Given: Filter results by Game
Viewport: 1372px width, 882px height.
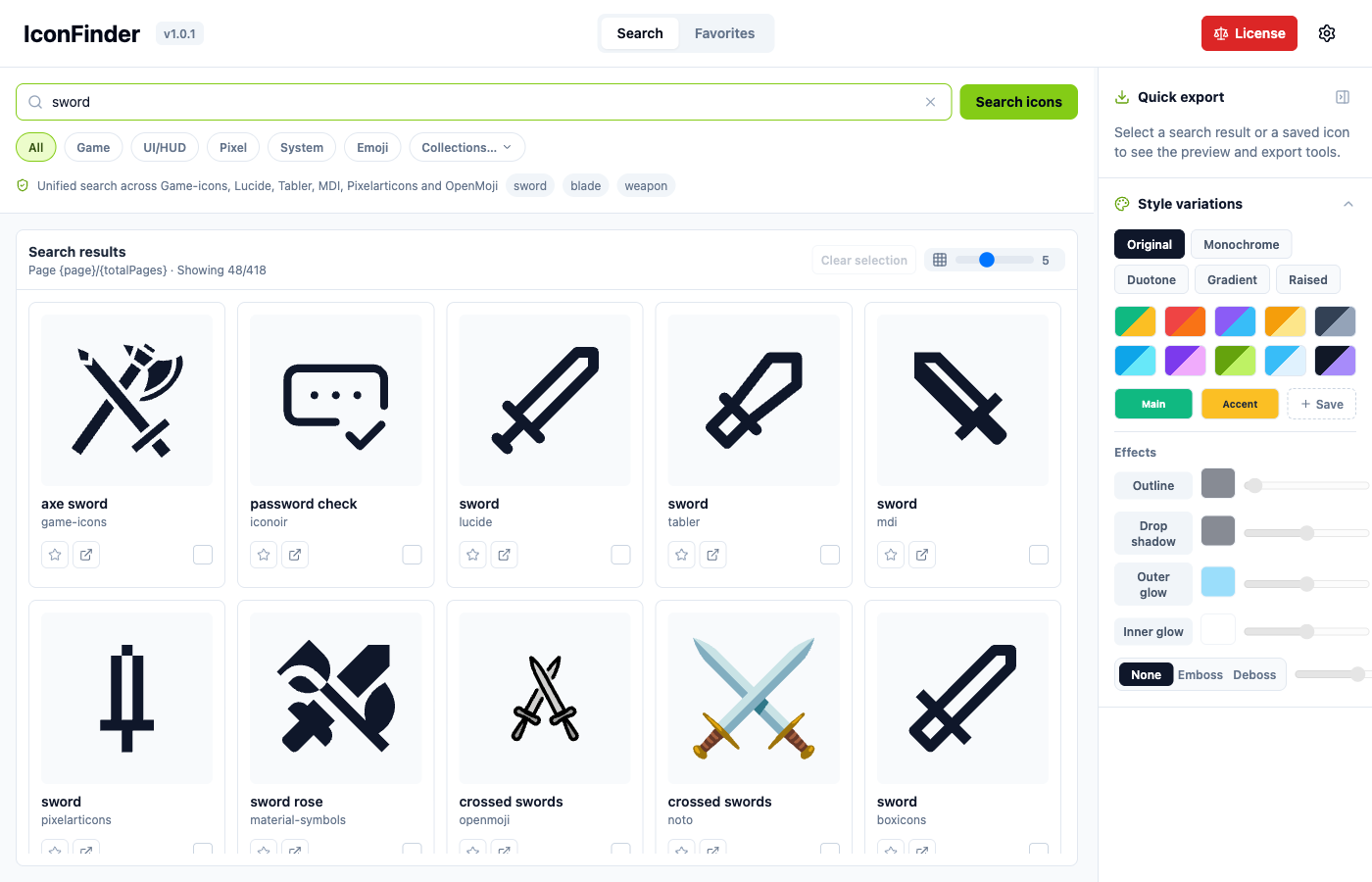Looking at the screenshot, I should pyautogui.click(x=93, y=147).
